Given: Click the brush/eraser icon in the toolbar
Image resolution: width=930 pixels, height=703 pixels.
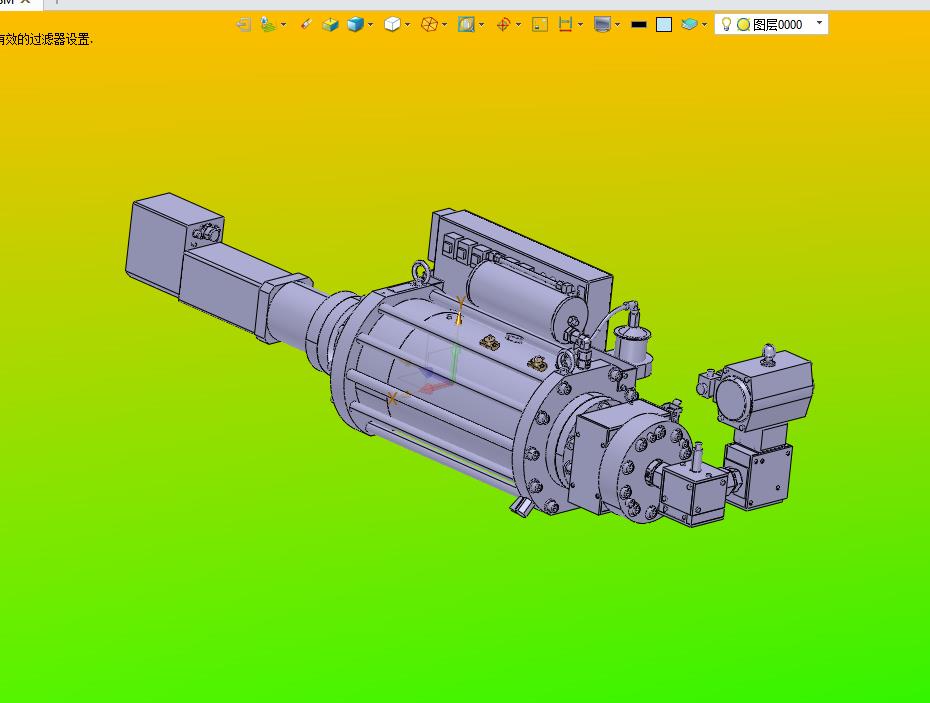Looking at the screenshot, I should coord(306,24).
